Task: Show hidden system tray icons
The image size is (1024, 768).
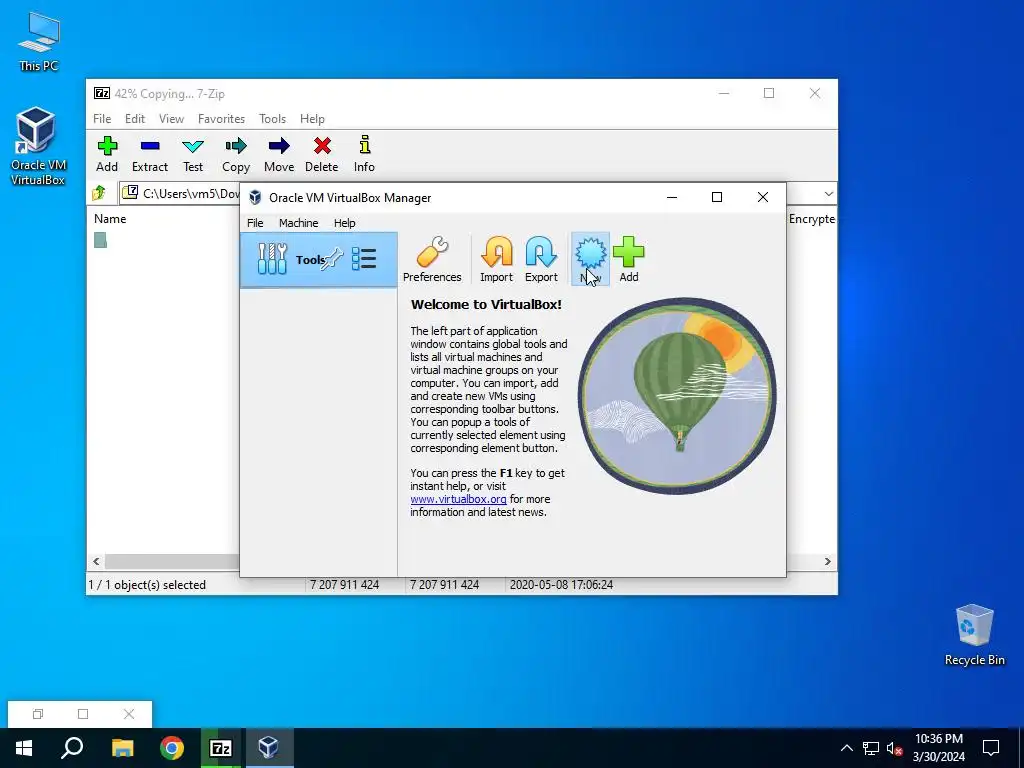Action: point(846,748)
